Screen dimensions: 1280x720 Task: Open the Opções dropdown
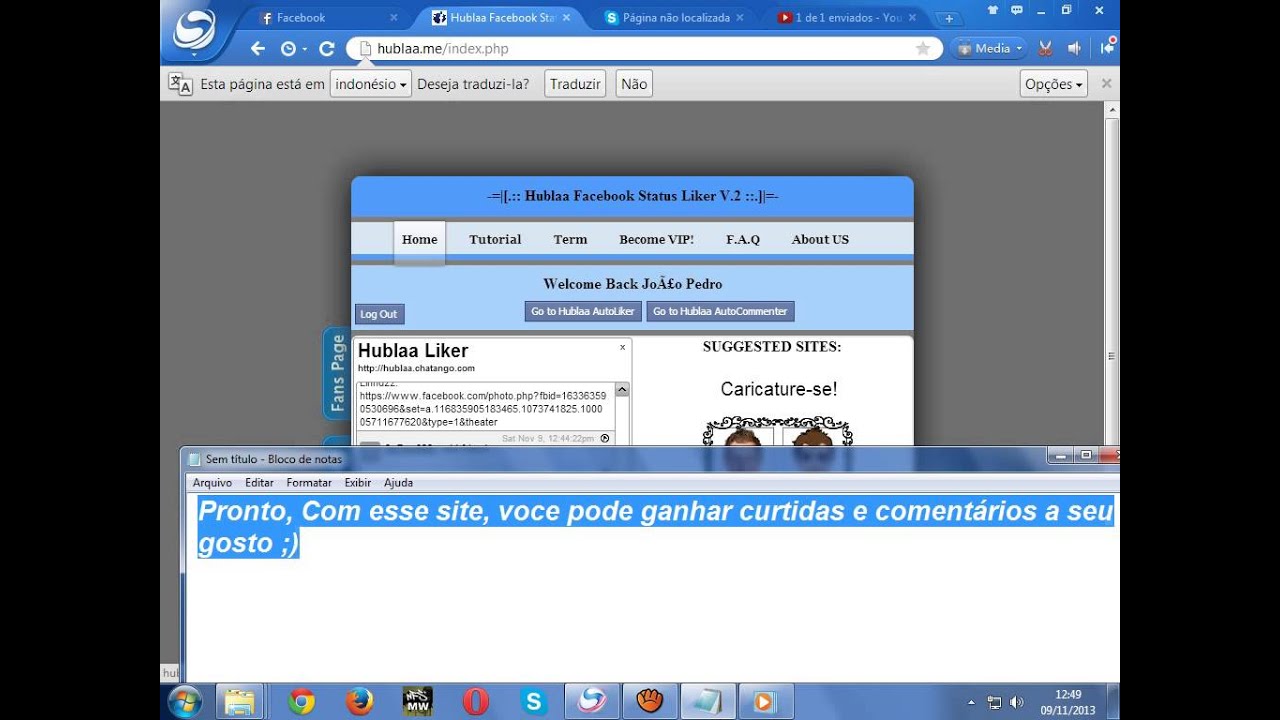(x=1054, y=84)
